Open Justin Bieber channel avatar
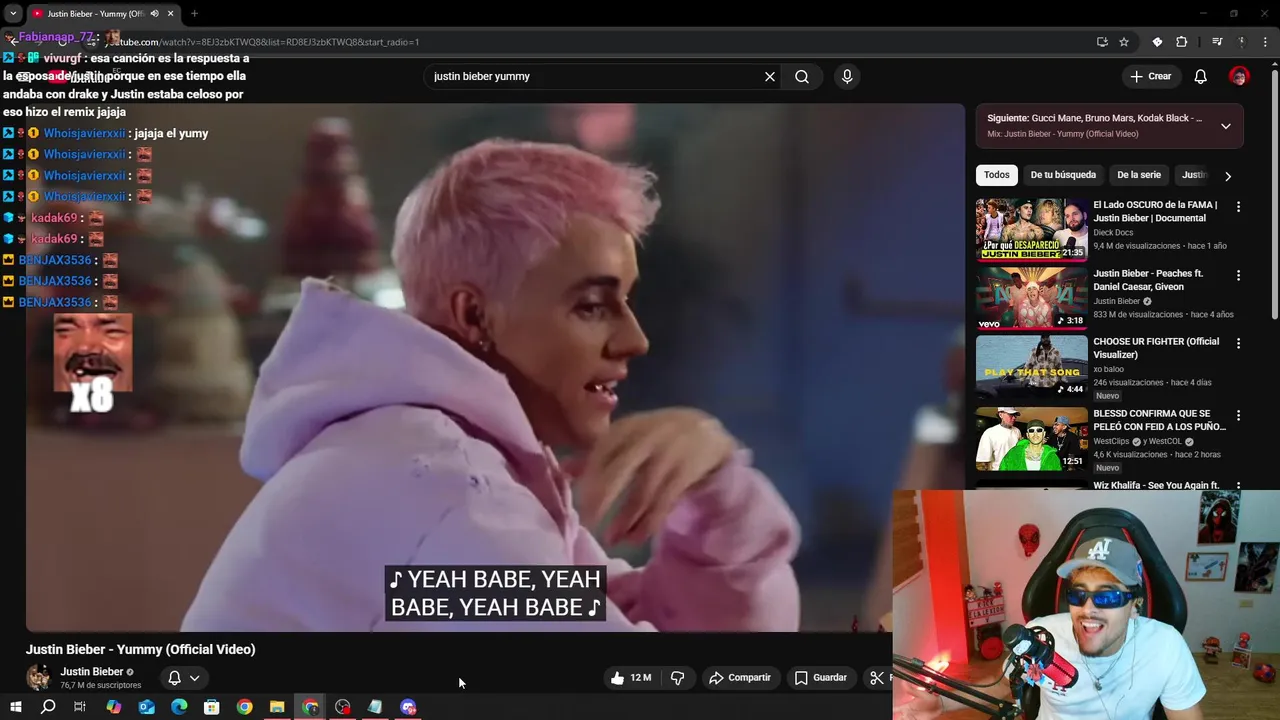 (x=39, y=678)
